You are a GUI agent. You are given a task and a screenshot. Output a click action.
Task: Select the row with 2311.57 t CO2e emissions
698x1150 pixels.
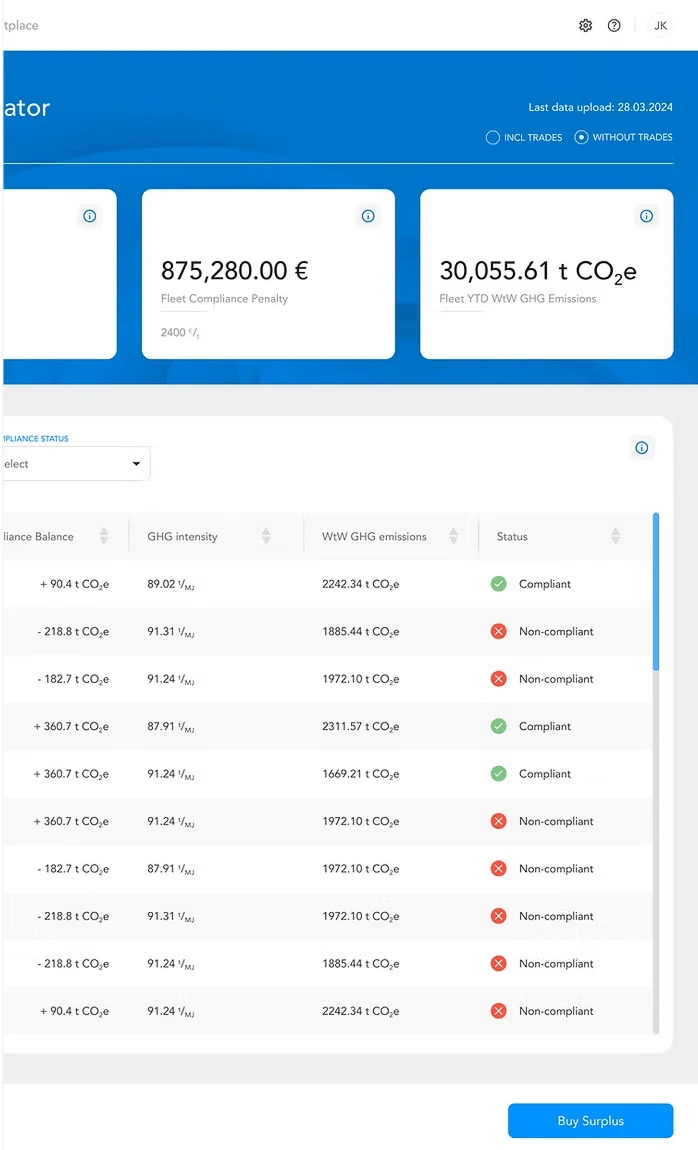360,727
